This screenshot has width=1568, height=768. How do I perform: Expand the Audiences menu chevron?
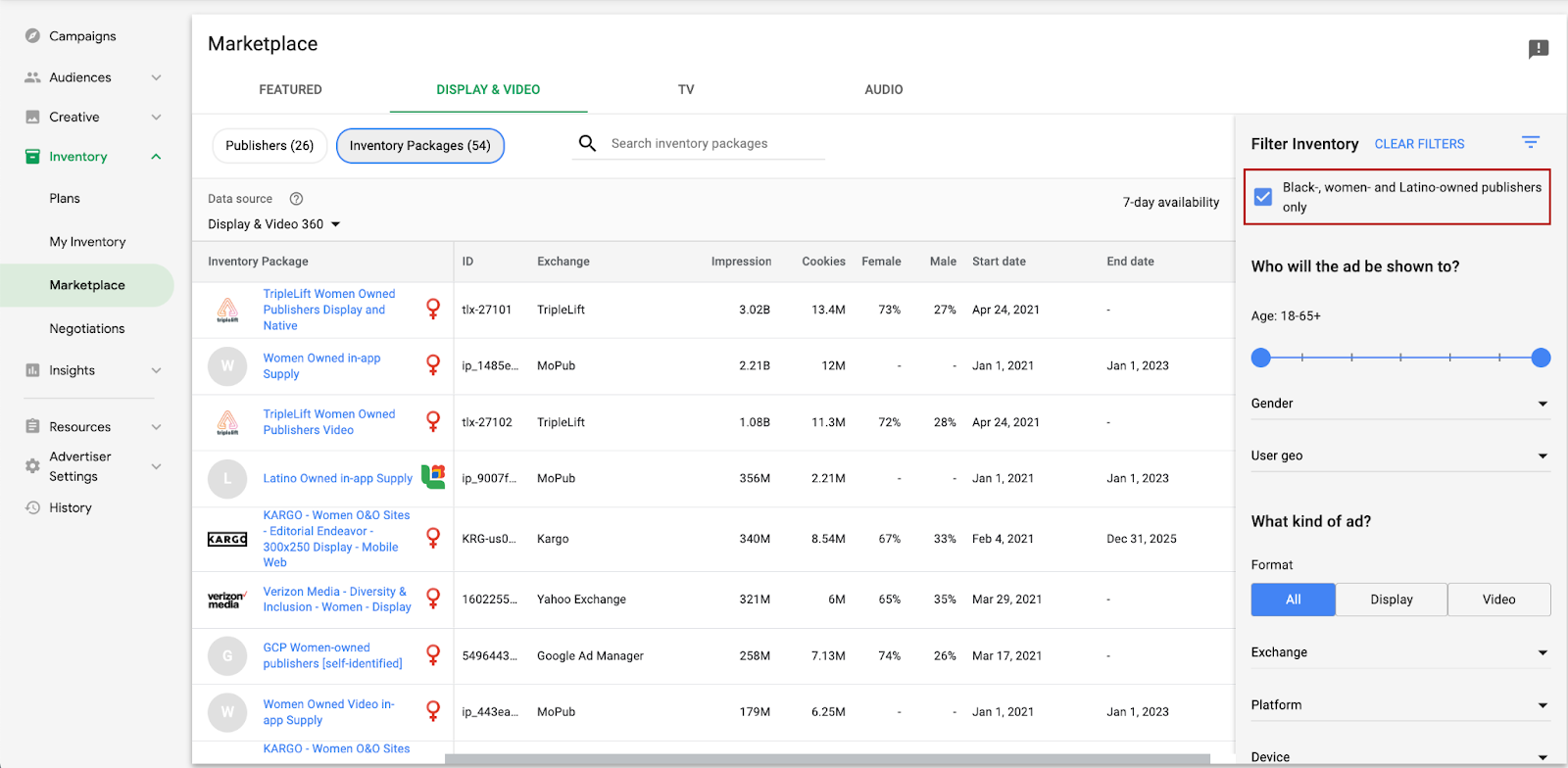156,77
